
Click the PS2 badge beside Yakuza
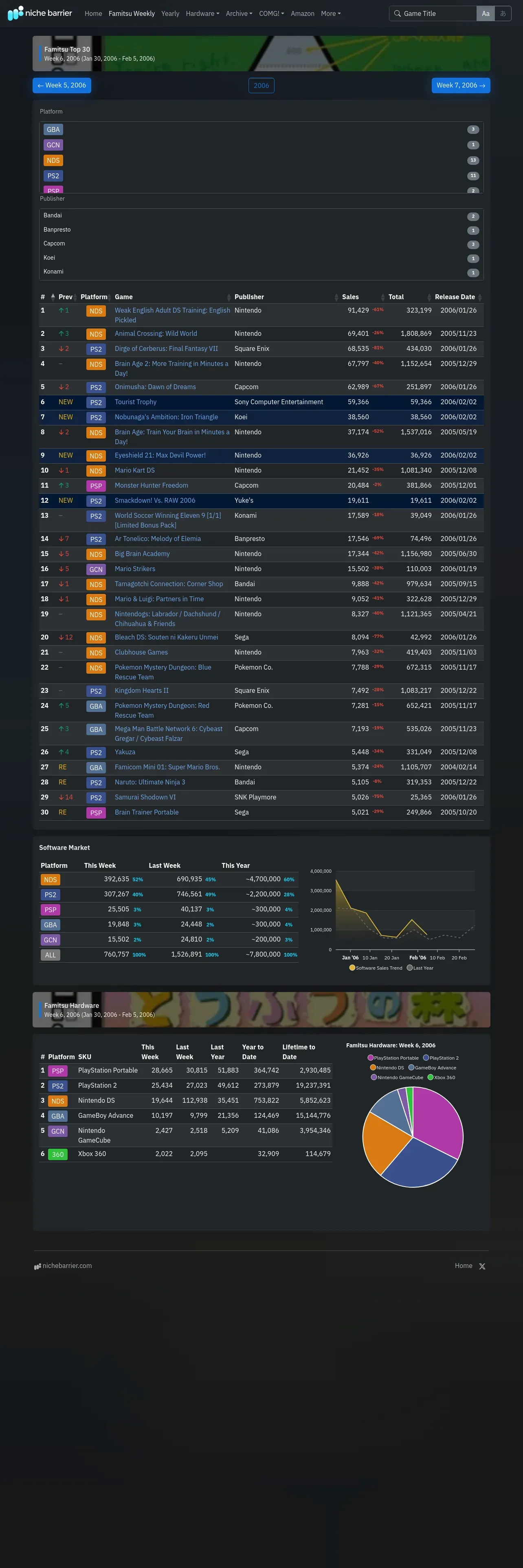[96, 753]
